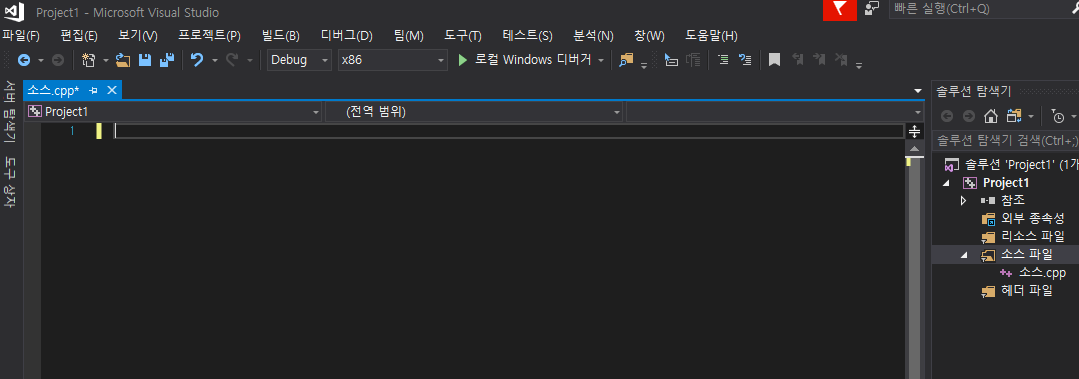The width and height of the screenshot is (1079, 379).
Task: Open the 프로젝트(P) menu
Action: [x=209, y=36]
